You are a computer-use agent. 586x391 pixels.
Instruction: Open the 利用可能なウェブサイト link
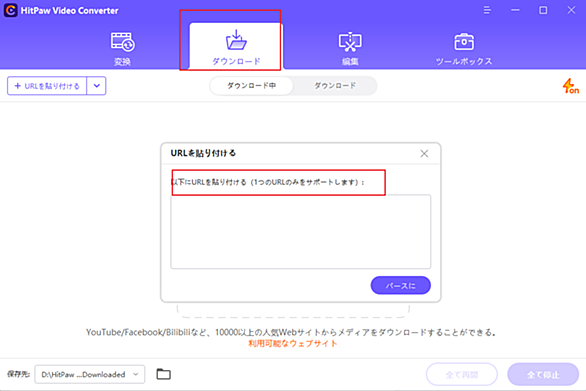click(293, 344)
